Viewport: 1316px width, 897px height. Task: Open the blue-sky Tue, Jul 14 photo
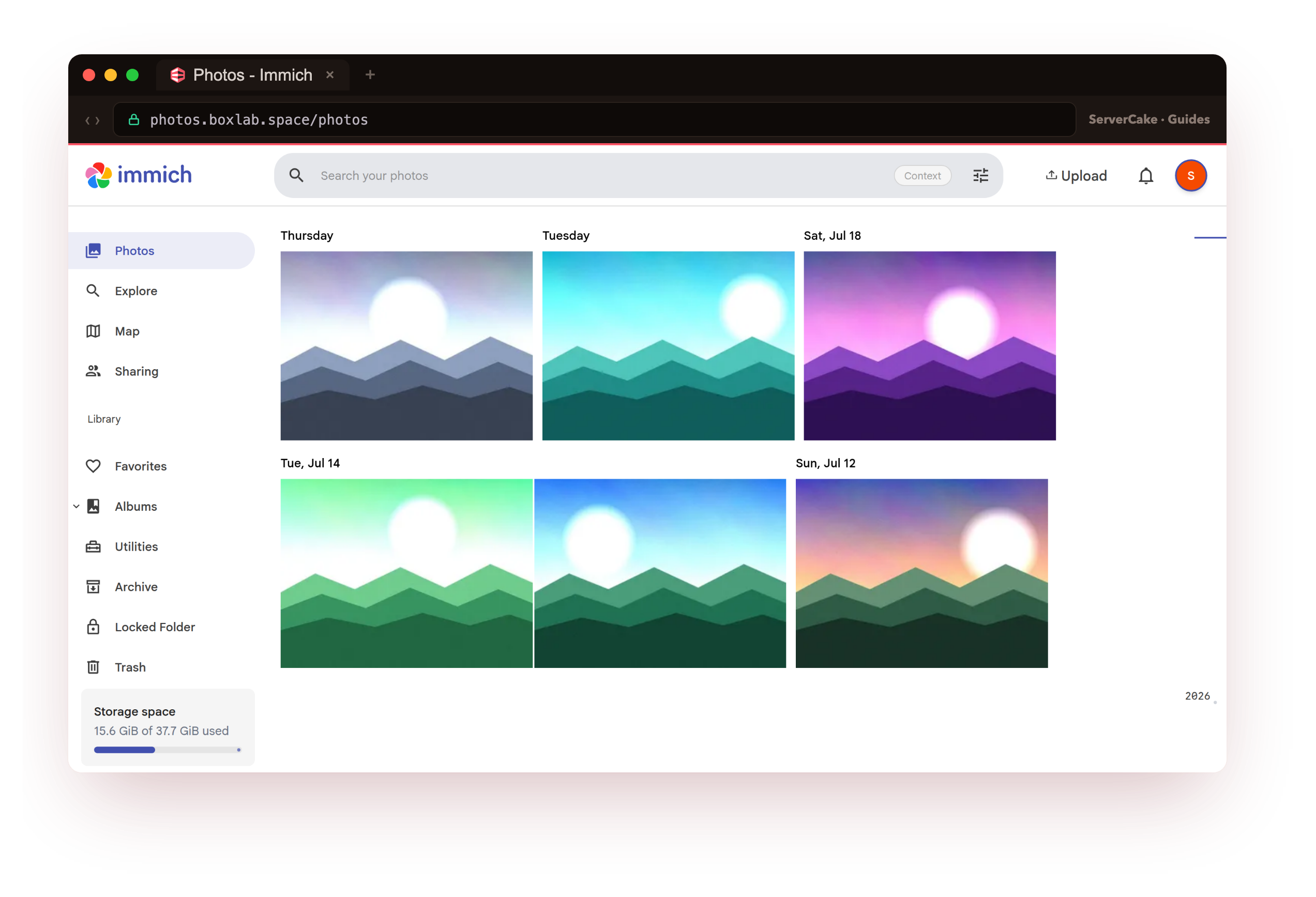pyautogui.click(x=660, y=574)
